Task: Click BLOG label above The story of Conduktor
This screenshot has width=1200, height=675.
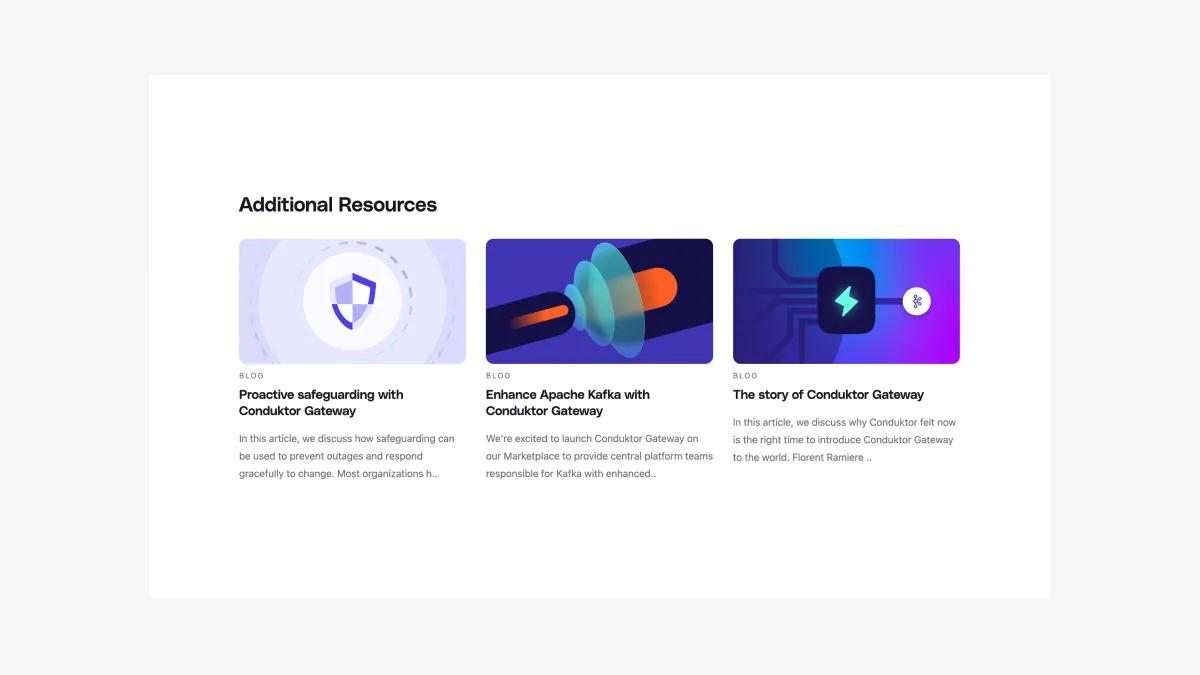Action: pos(746,376)
